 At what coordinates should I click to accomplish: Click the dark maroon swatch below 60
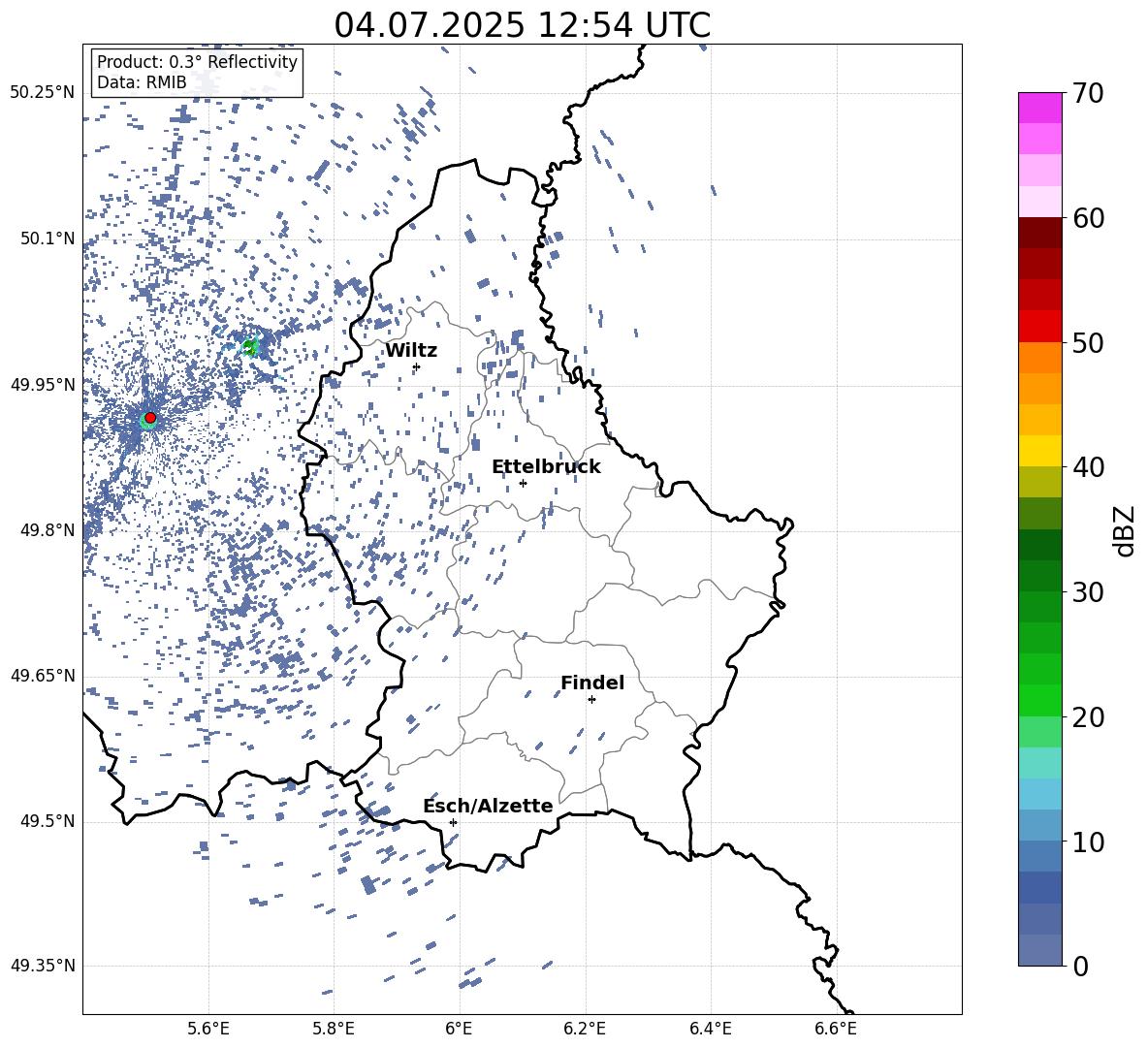tap(1040, 233)
